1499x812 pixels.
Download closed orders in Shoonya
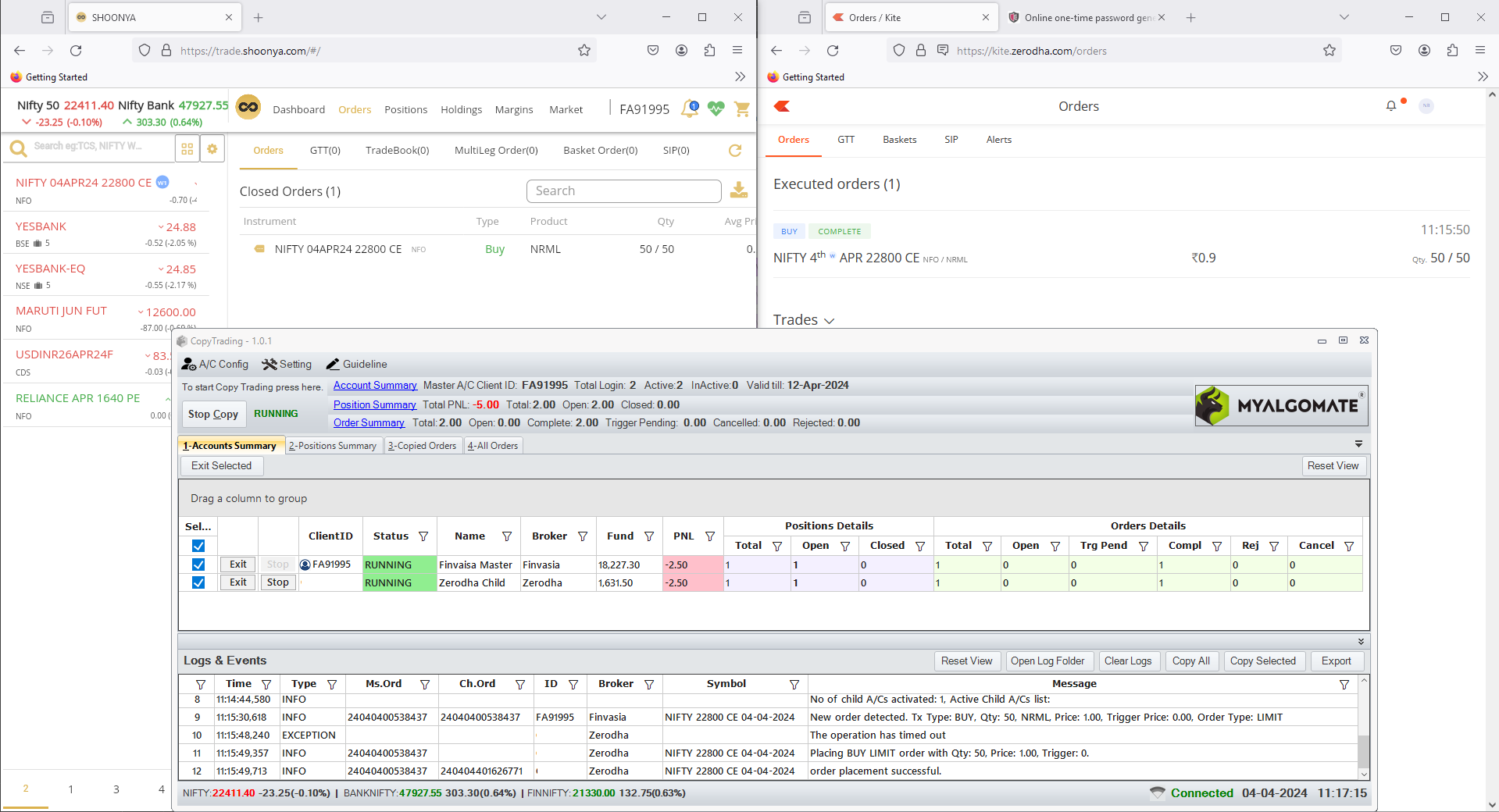tap(739, 191)
